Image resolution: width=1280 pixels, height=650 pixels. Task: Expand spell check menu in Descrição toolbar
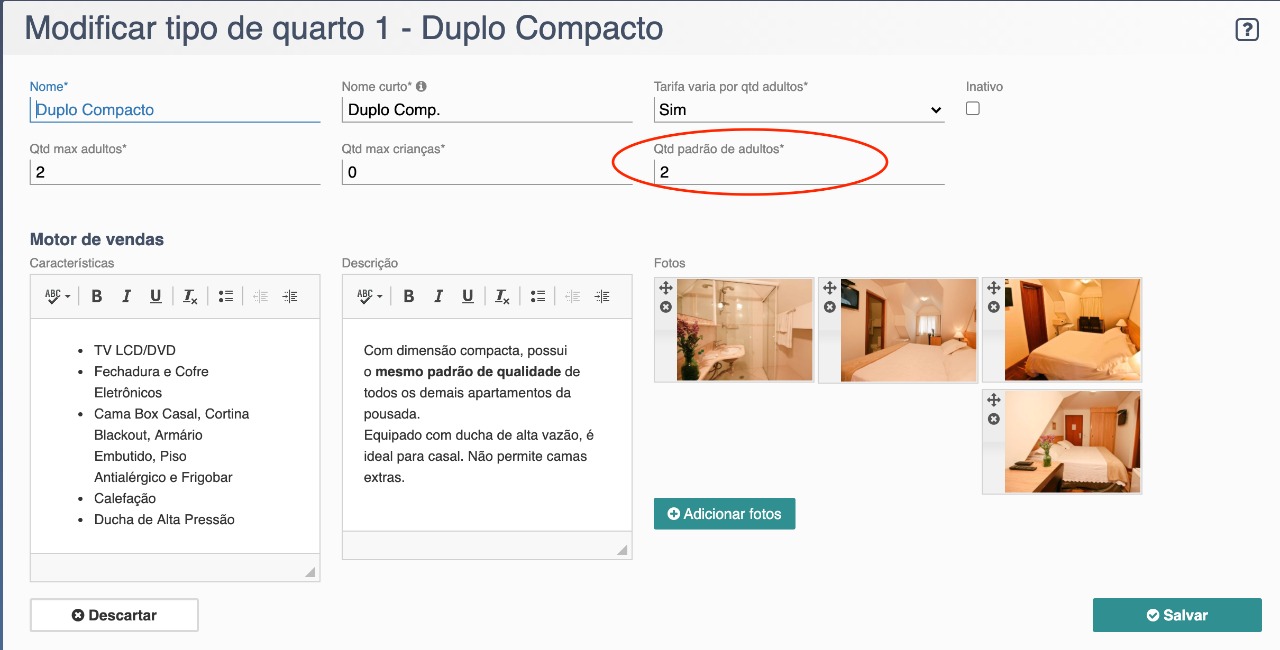[x=369, y=296]
